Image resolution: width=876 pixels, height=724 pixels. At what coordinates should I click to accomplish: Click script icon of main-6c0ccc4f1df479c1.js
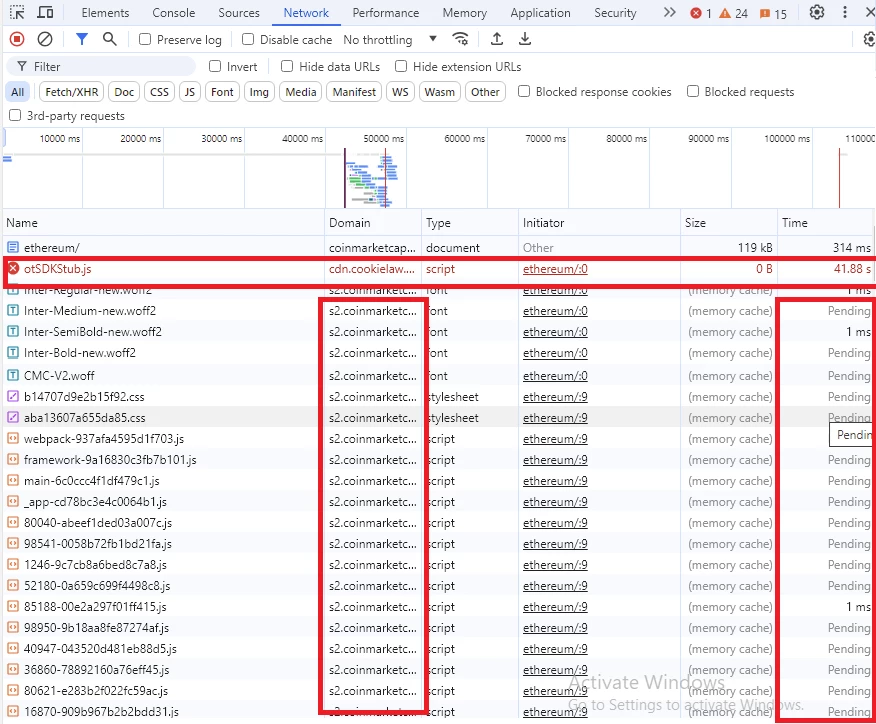[x=13, y=480]
